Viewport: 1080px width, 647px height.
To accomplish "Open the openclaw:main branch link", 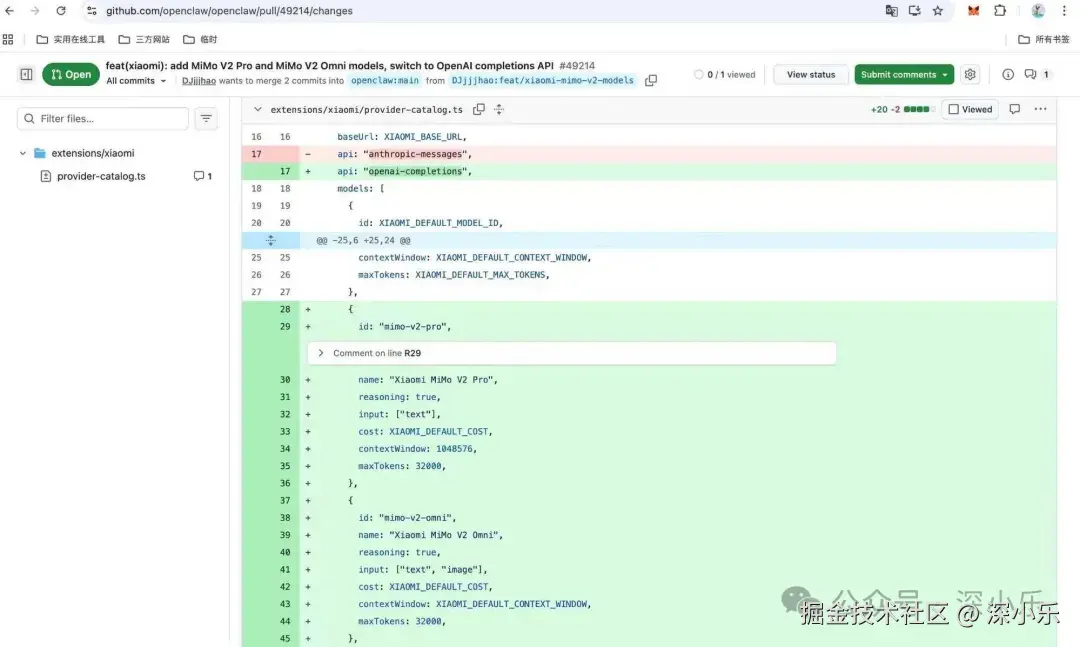I will (384, 81).
